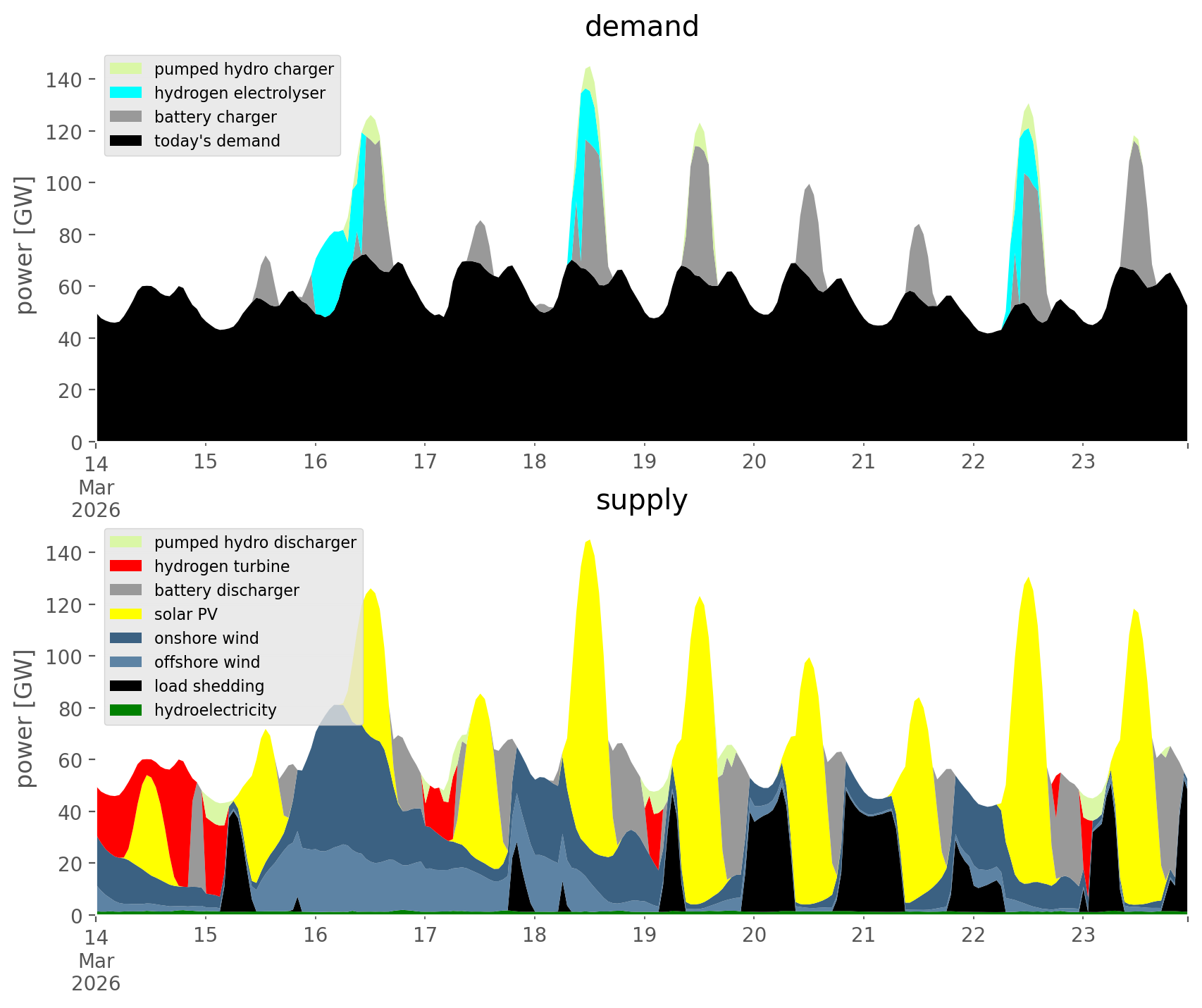Click the black today's demand legend swatch
The width and height of the screenshot is (1202, 1008).
[126, 141]
